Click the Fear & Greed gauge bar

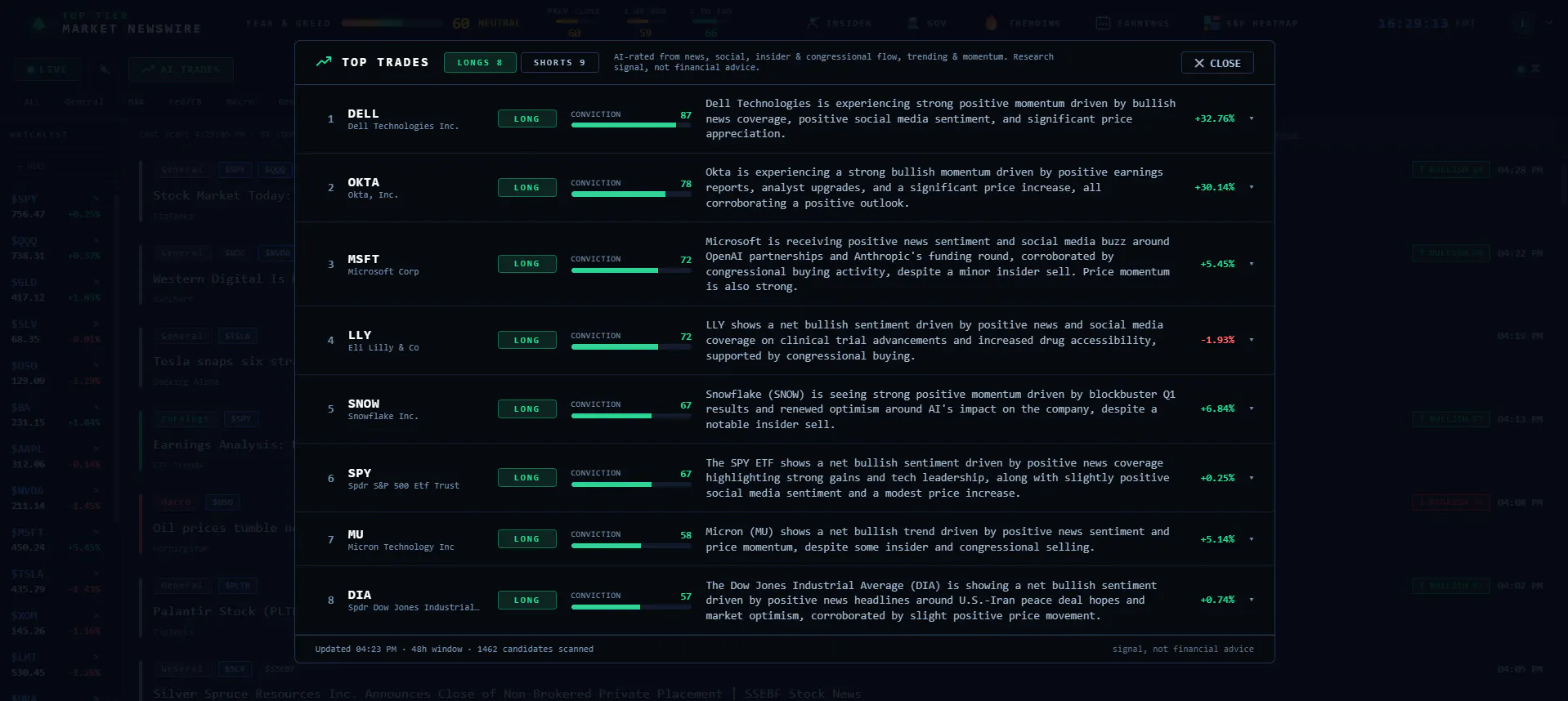(x=392, y=23)
